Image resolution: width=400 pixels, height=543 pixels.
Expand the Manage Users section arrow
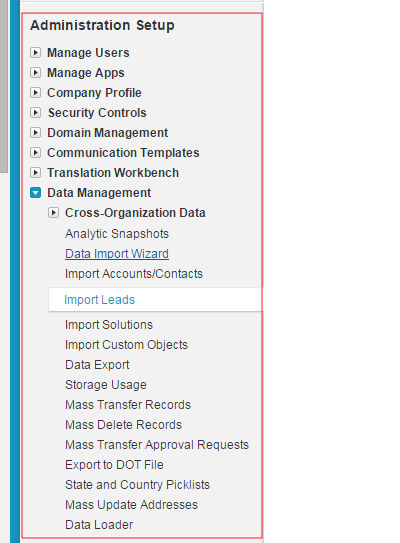coord(35,53)
